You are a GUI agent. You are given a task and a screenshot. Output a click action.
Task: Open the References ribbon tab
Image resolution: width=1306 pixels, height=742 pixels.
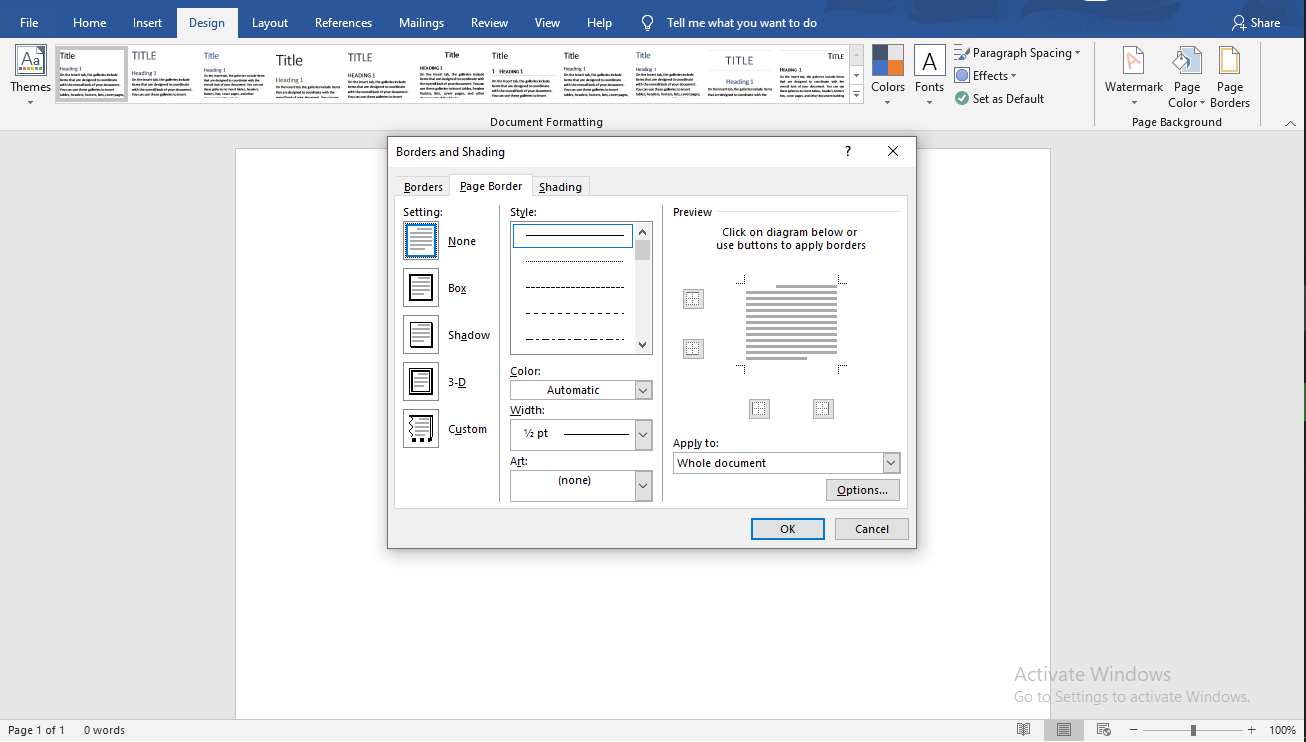coord(343,23)
